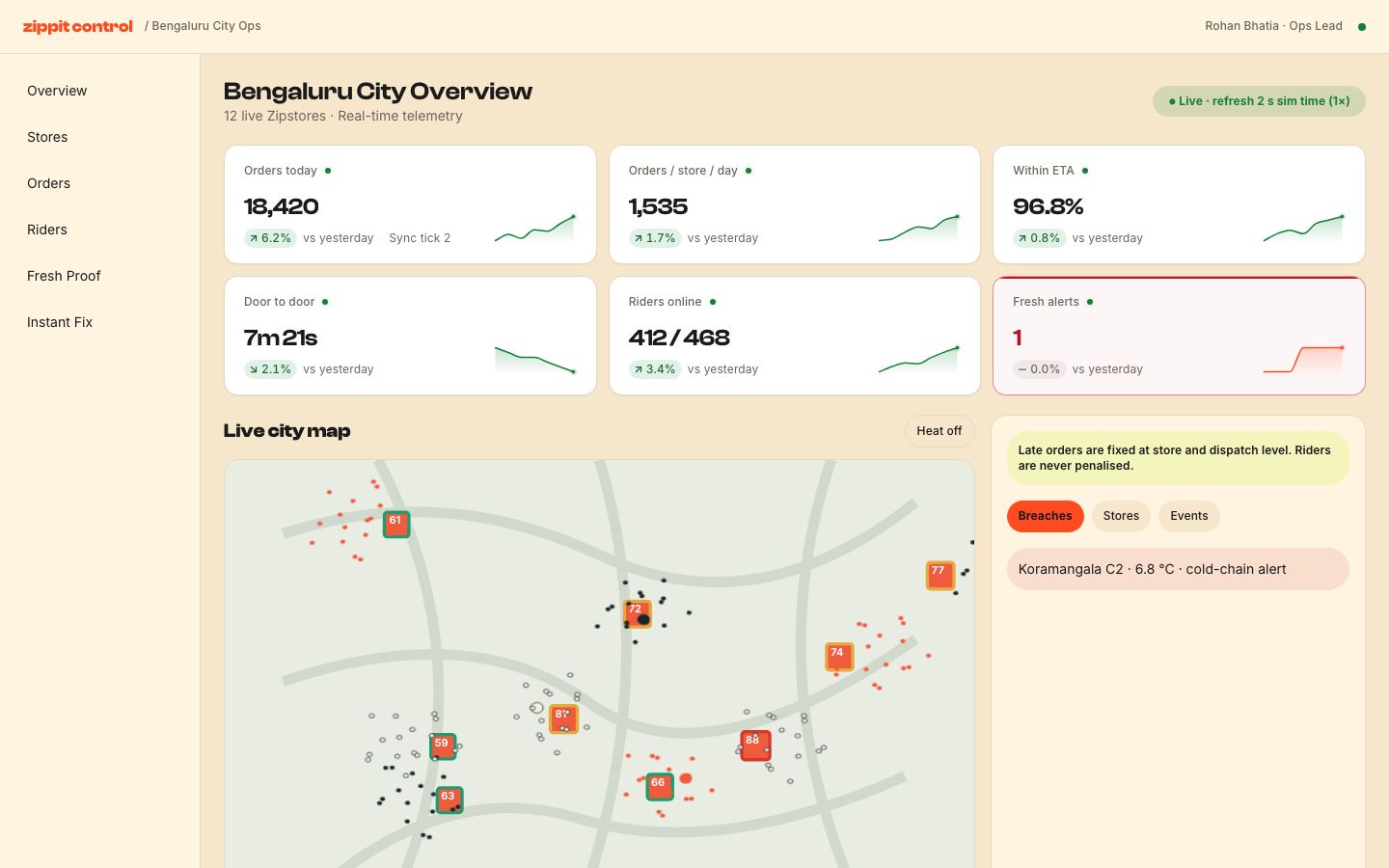The height and width of the screenshot is (868, 1389).
Task: Open store marker 72 on the map
Action: click(x=637, y=613)
